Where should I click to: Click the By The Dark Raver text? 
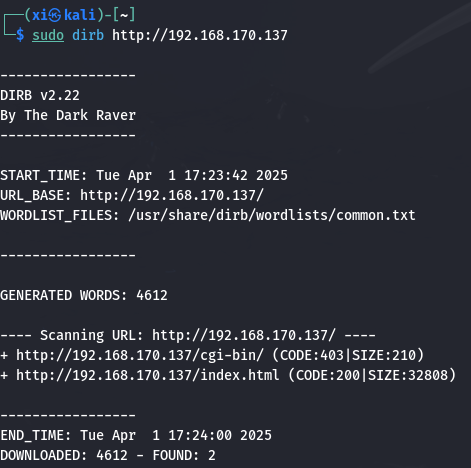tap(68, 115)
